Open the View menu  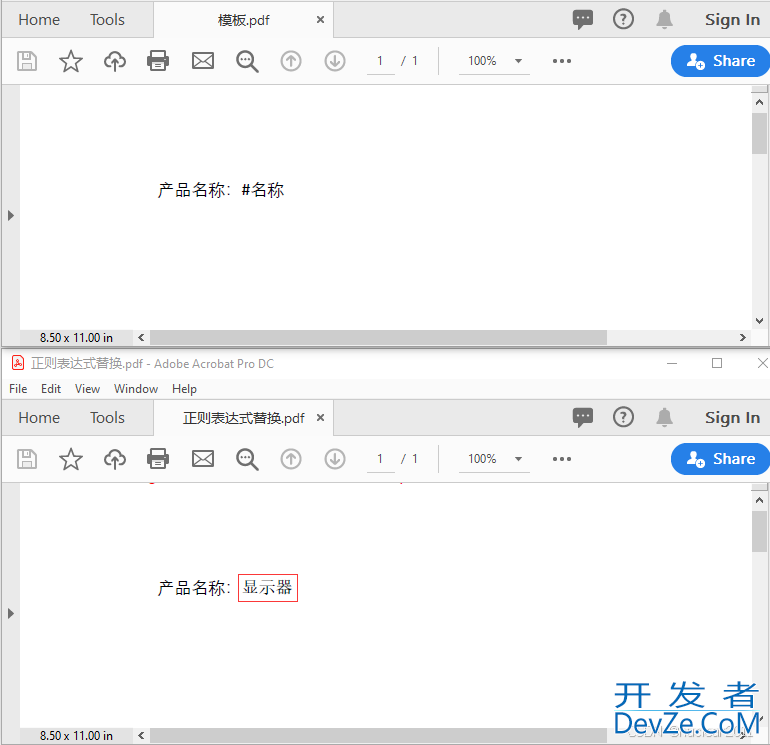point(87,388)
